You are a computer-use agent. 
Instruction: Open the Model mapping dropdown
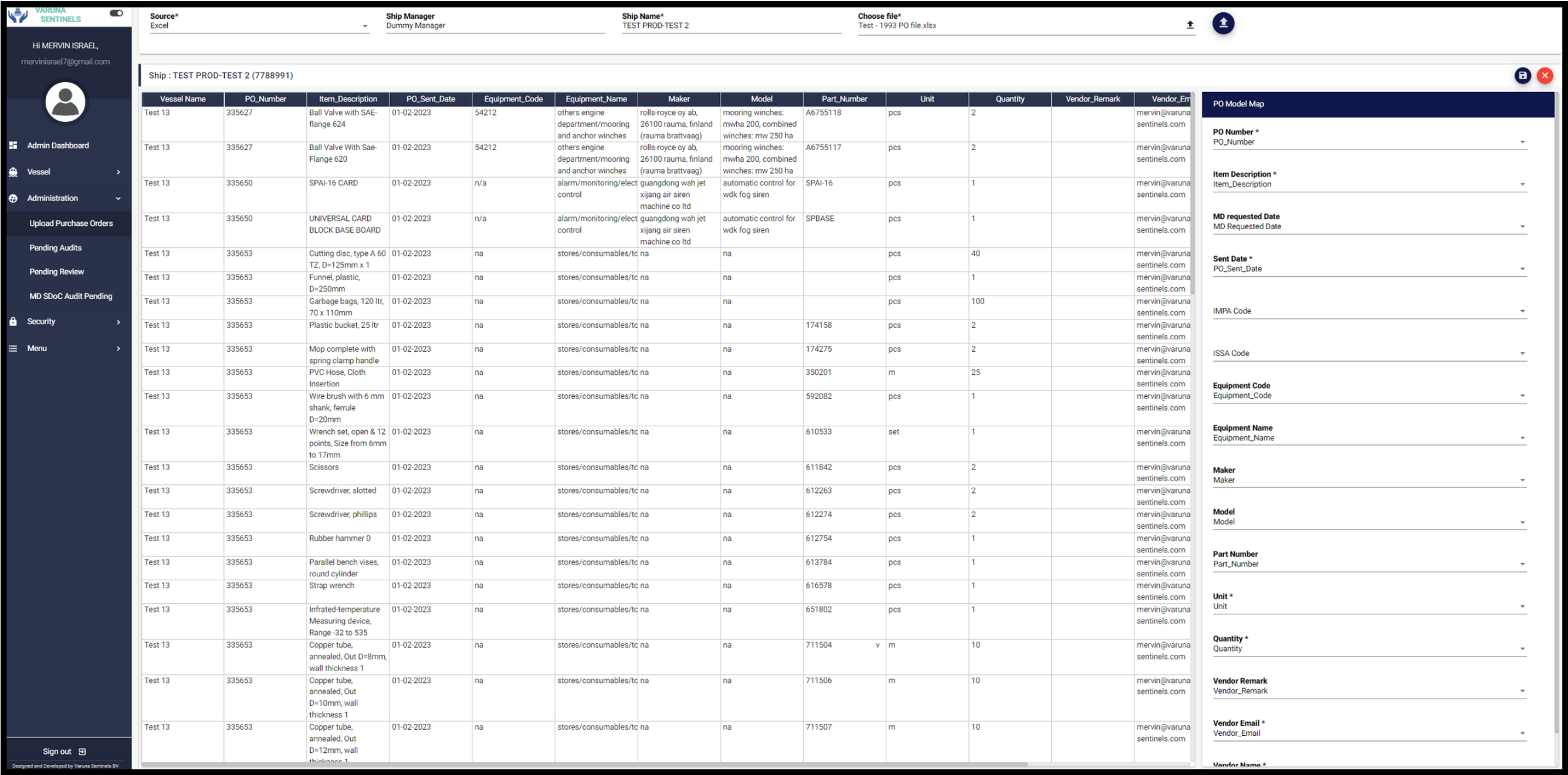tap(1369, 522)
